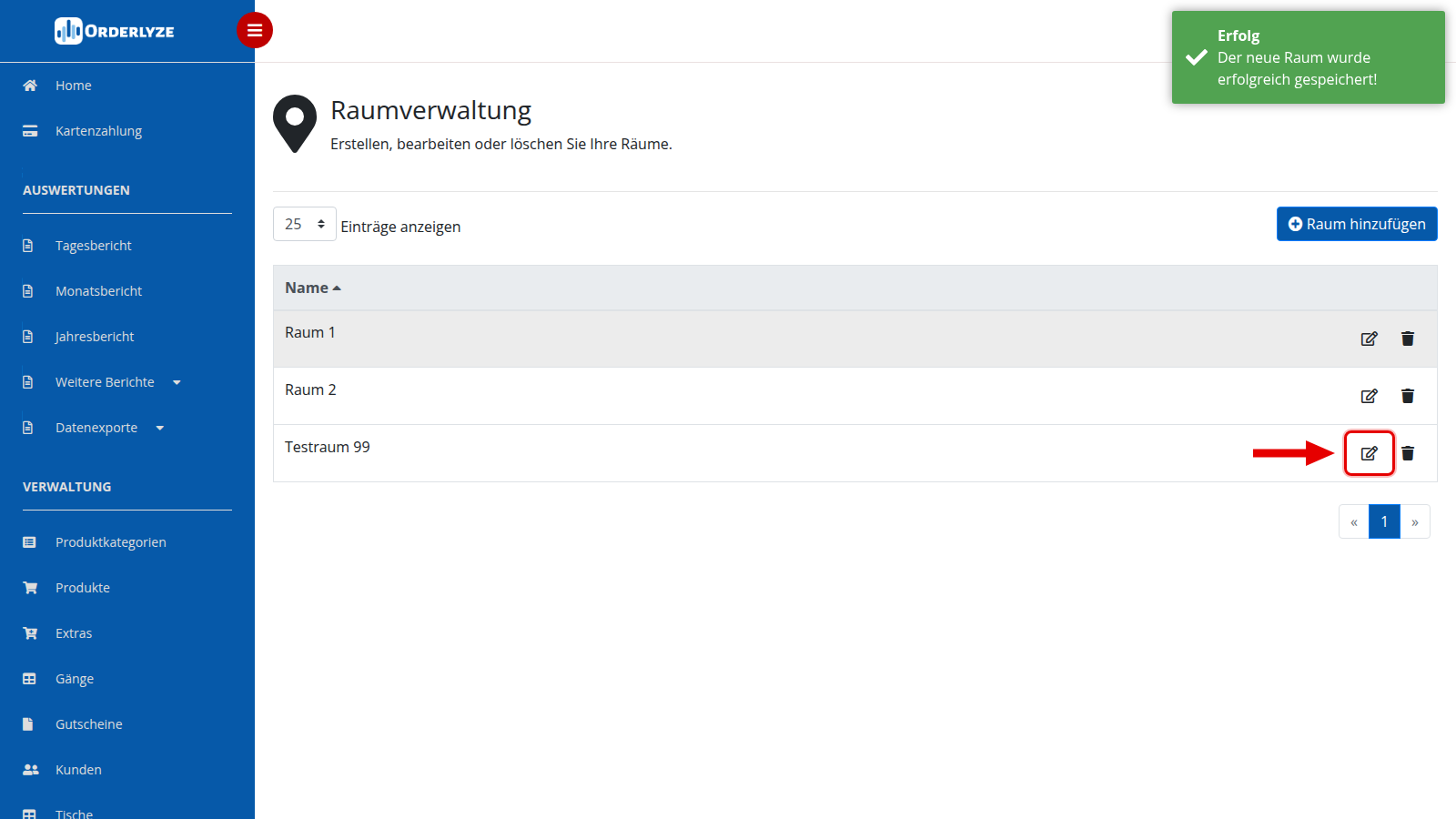
Task: Open Gänge in the sidebar
Action: 75,679
